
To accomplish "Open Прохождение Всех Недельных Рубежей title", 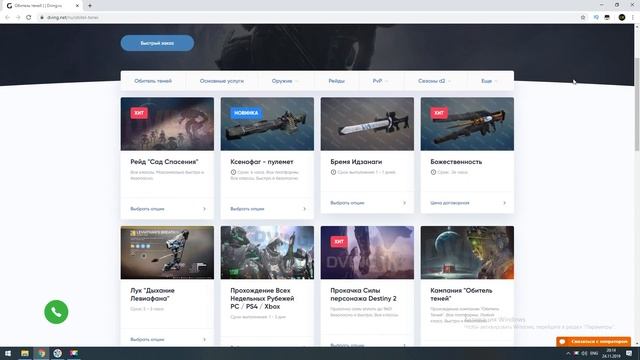I will 262,298.
